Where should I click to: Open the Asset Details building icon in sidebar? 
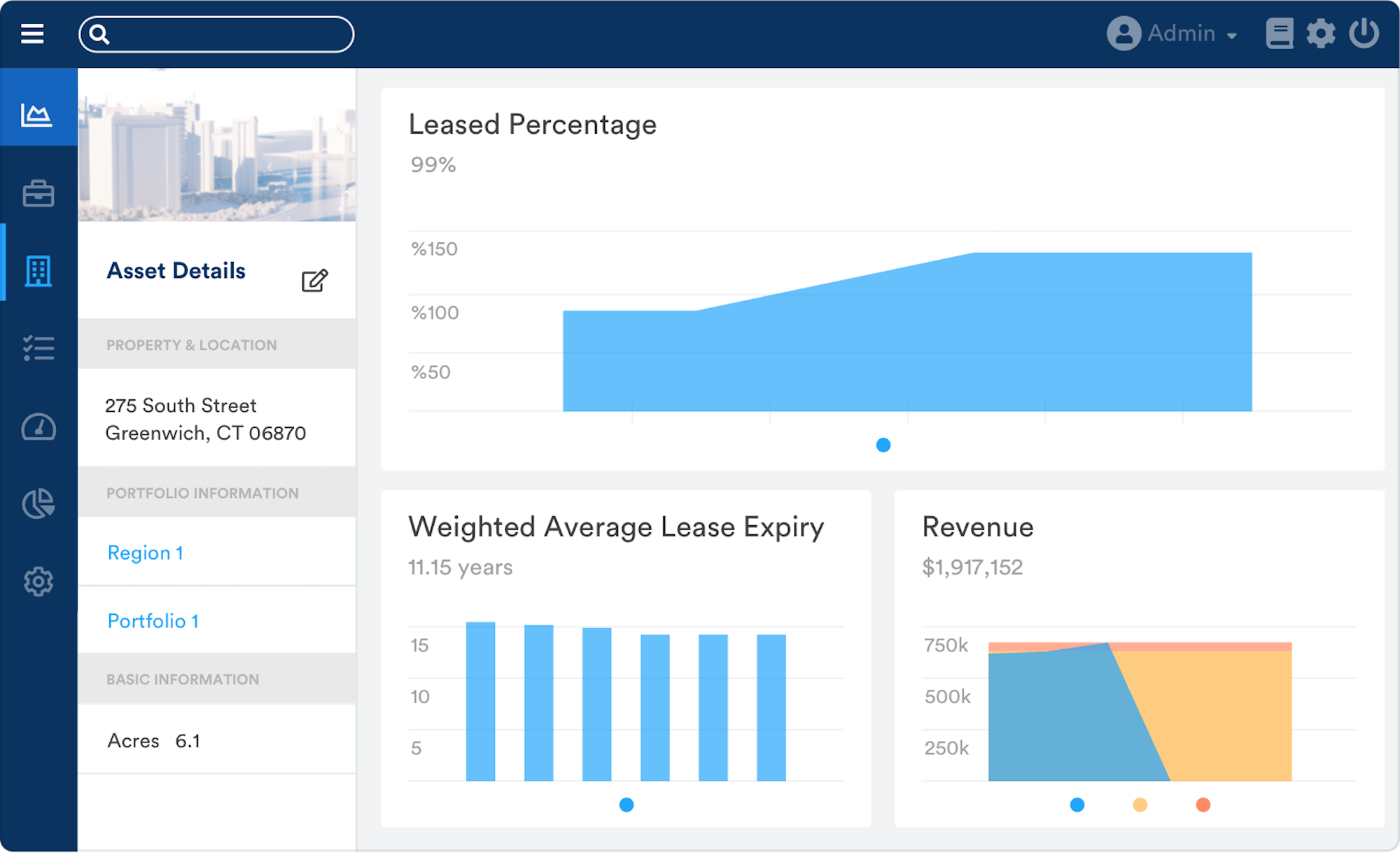[38, 272]
